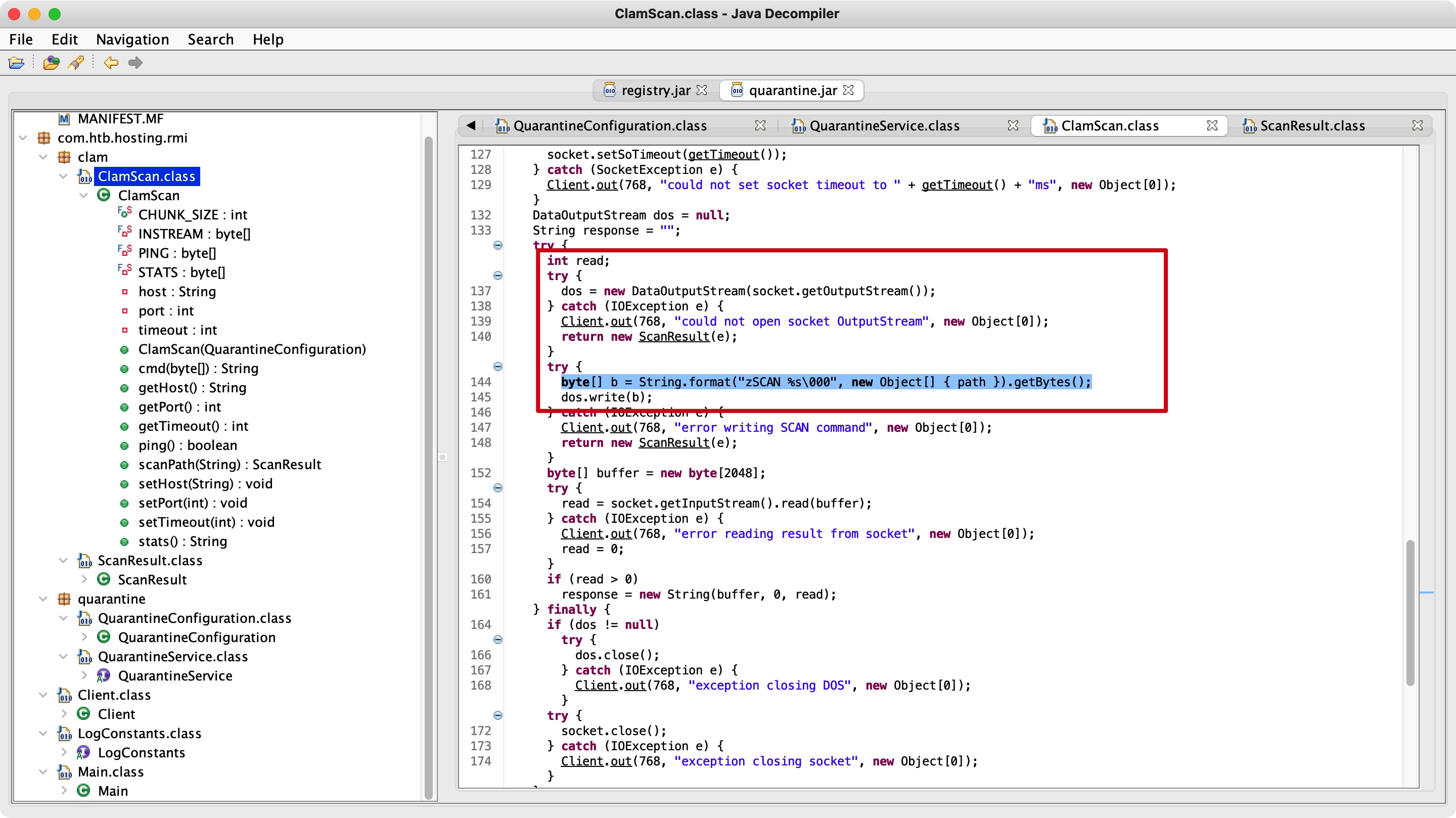The height and width of the screenshot is (818, 1456).
Task: Close the registry.jar tab
Action: [x=701, y=90]
